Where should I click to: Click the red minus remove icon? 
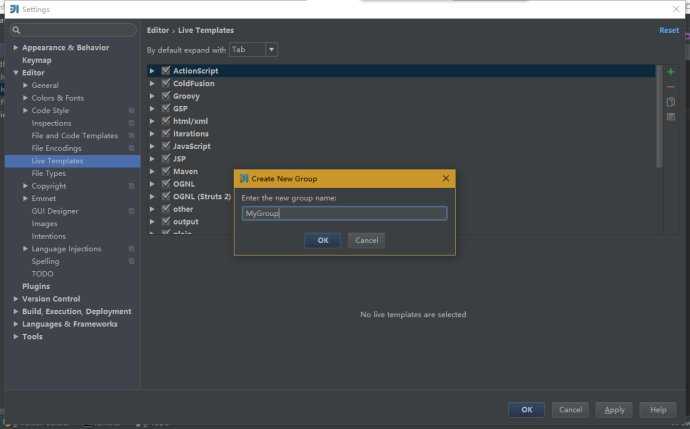coord(670,87)
